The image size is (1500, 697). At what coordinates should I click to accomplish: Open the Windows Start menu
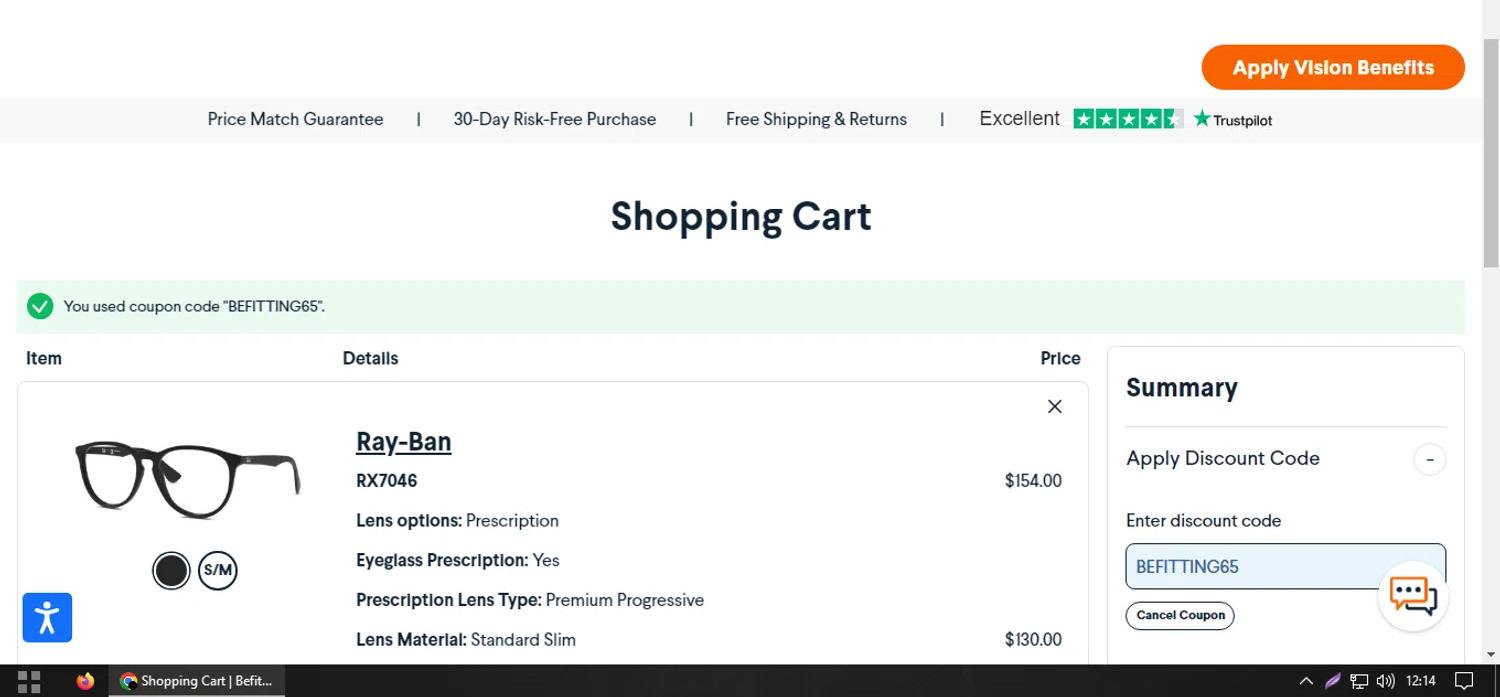(x=29, y=681)
